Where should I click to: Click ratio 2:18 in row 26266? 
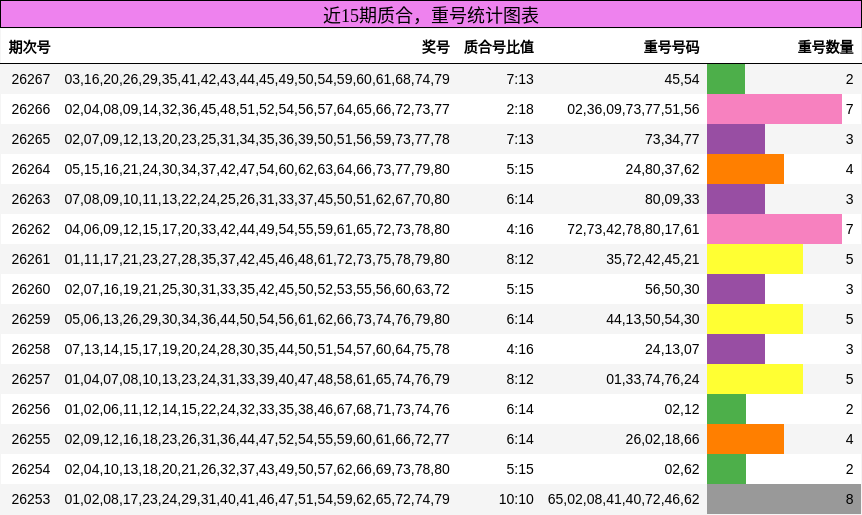(x=520, y=109)
